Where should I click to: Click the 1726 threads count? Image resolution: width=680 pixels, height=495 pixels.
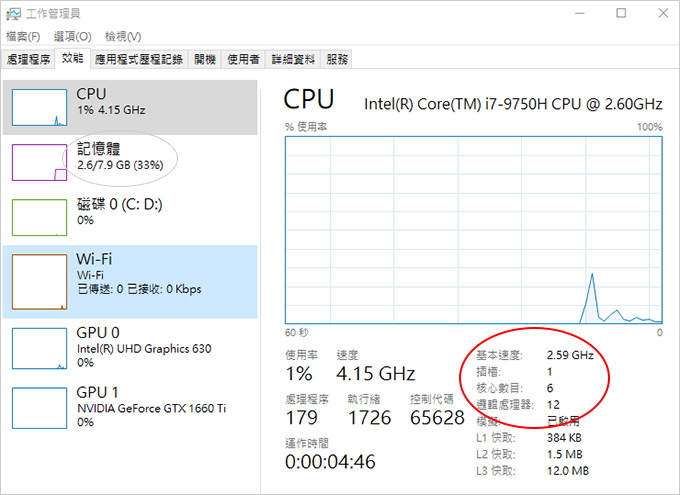(369, 418)
